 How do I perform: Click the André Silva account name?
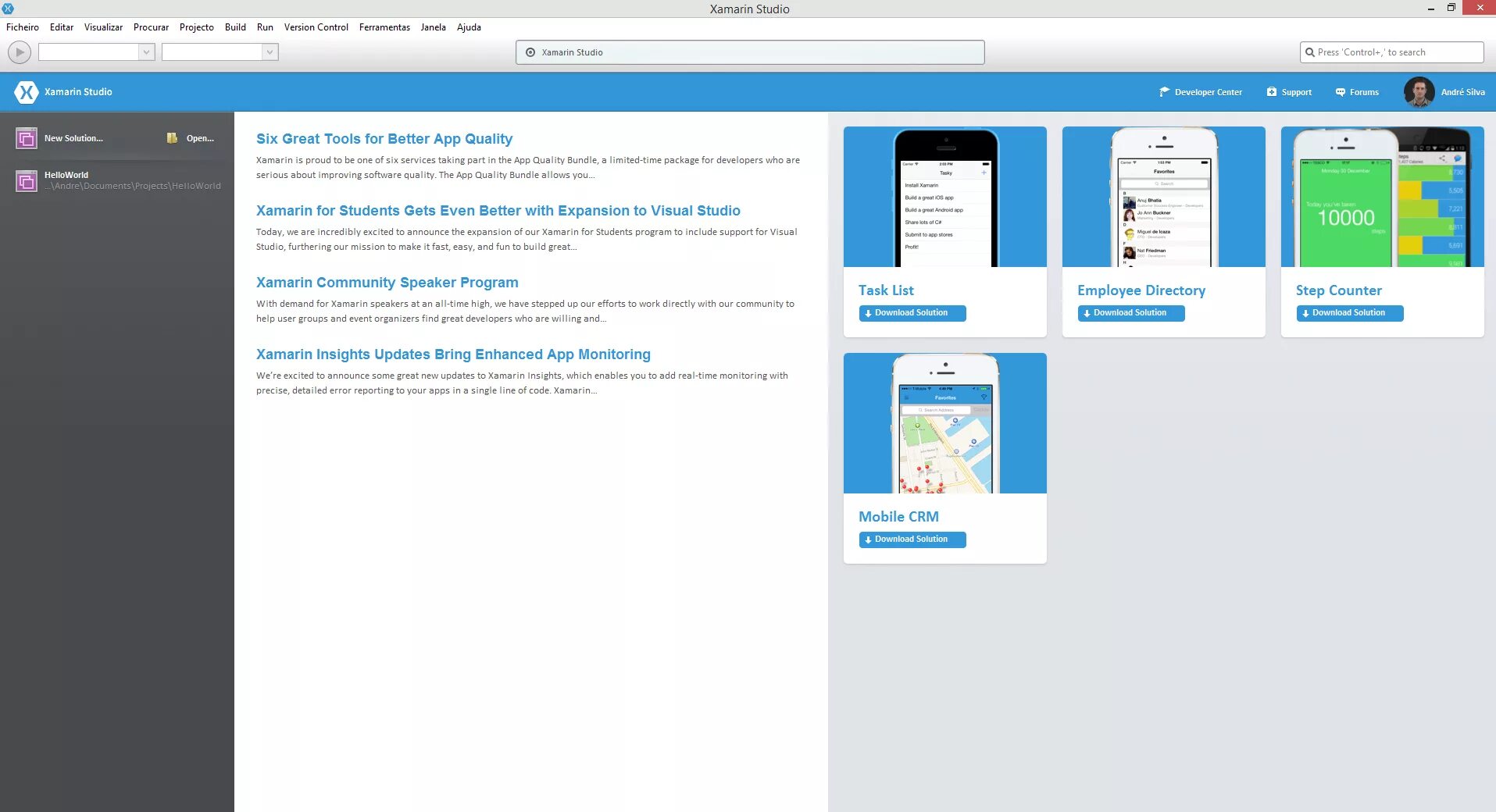(1462, 92)
